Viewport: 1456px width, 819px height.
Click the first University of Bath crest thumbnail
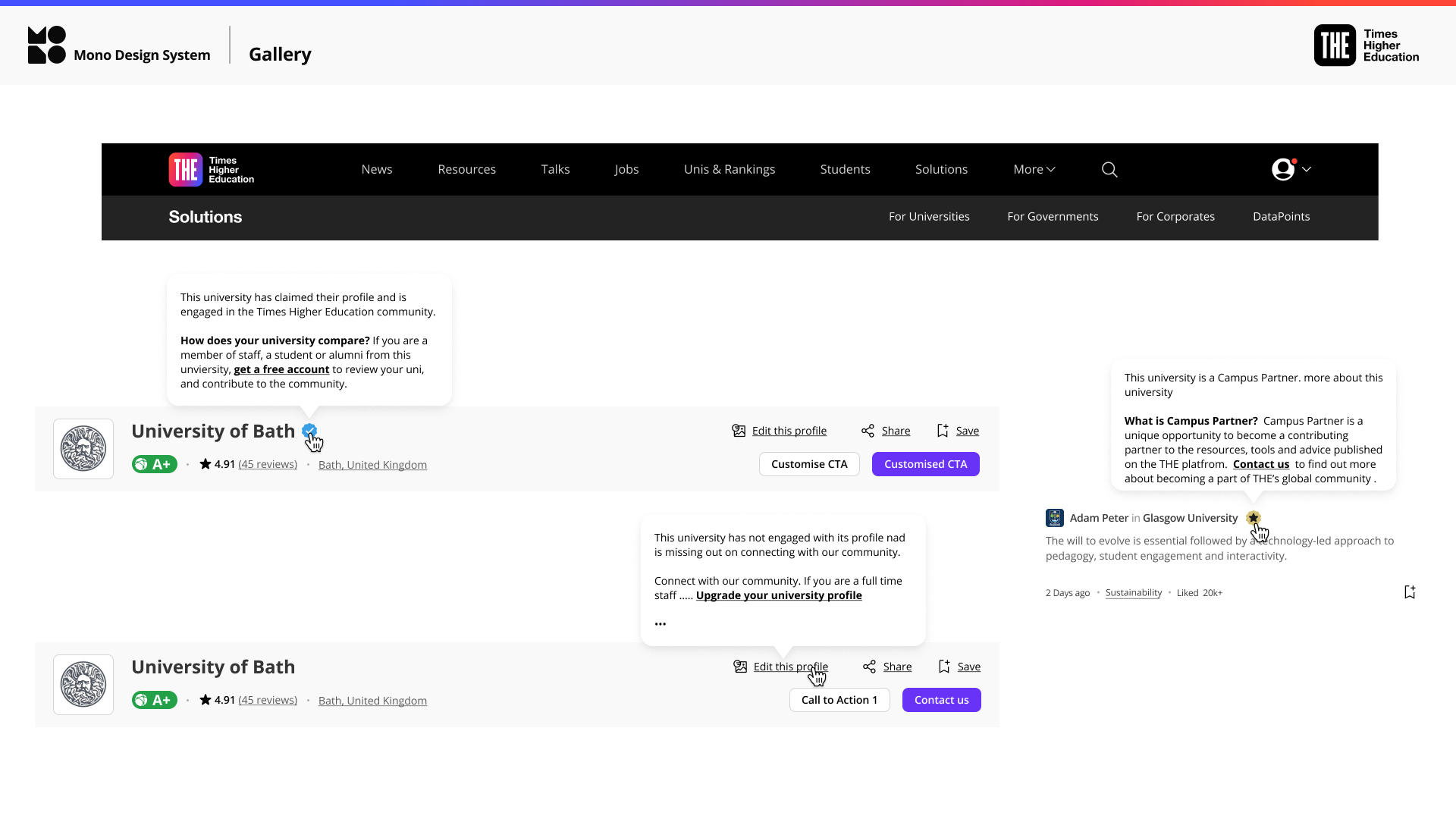point(83,449)
